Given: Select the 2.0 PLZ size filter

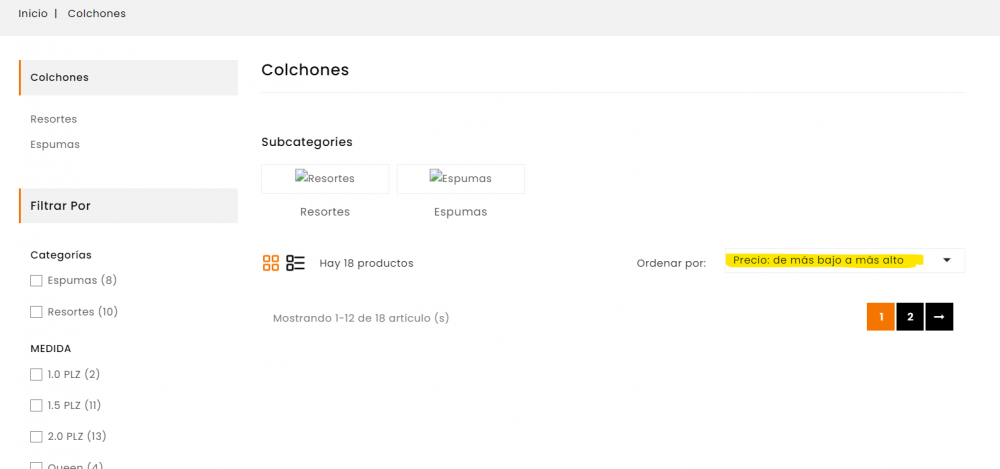Looking at the screenshot, I should [37, 437].
